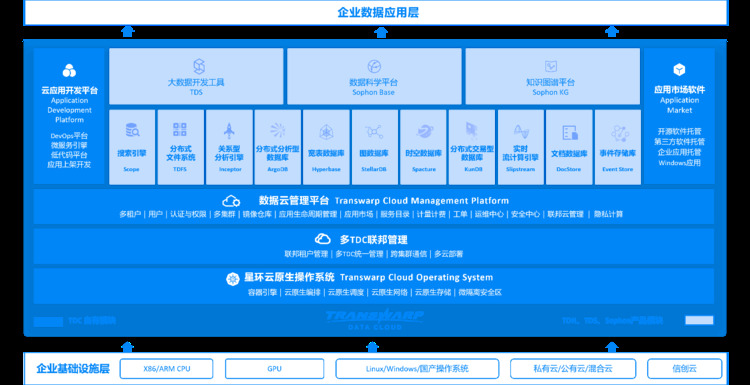Viewport: 750px width, 385px height.
Task: Open the Sophon Base data science tile
Action: (374, 76)
